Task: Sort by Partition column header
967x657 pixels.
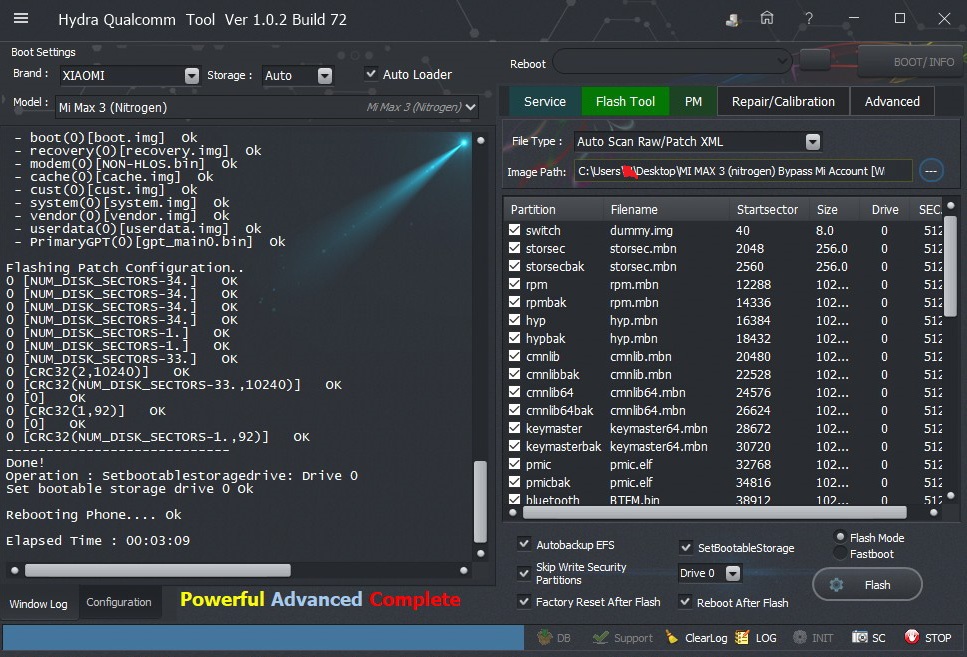Action: coord(553,209)
